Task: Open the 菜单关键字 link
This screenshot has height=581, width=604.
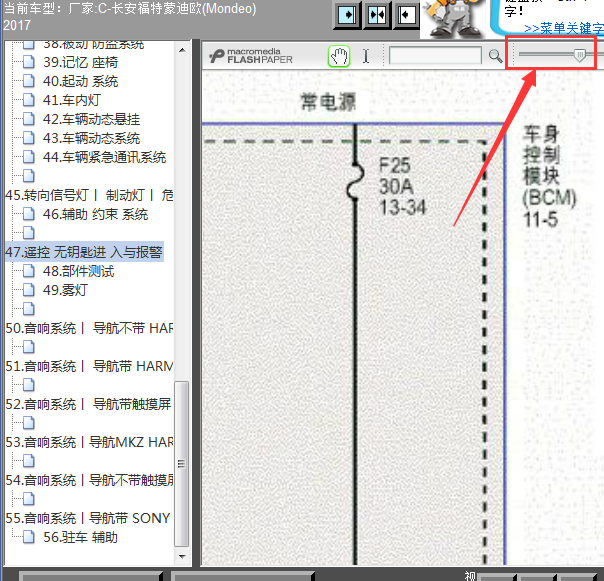Action: point(564,28)
